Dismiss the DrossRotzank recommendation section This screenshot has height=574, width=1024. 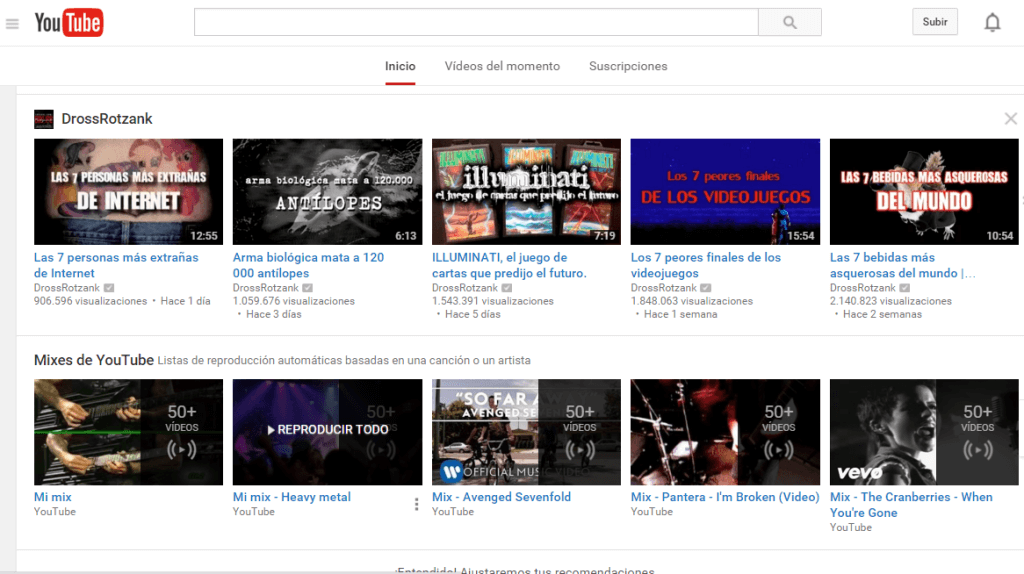(x=1010, y=119)
